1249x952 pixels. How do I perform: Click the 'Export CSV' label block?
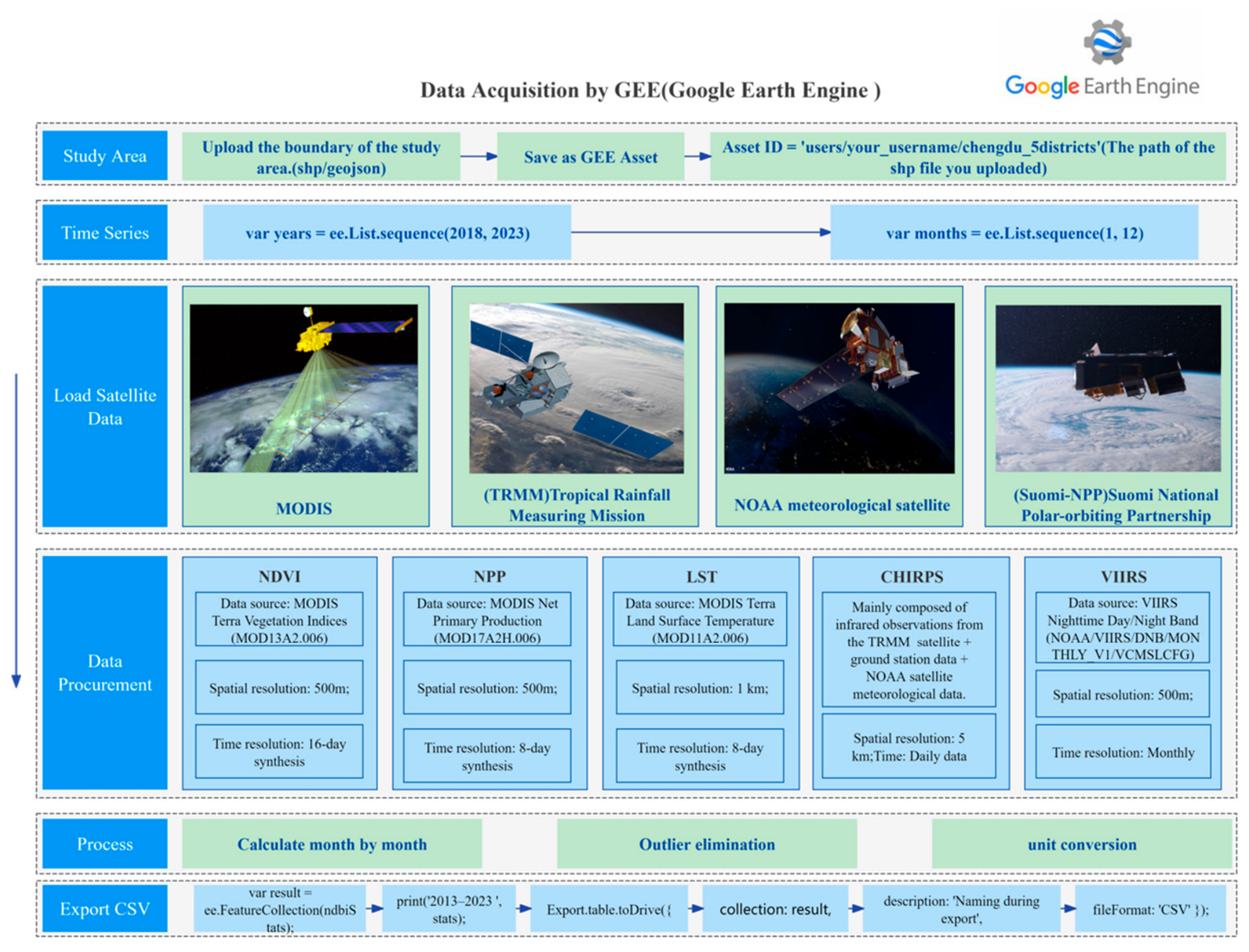pos(105,909)
